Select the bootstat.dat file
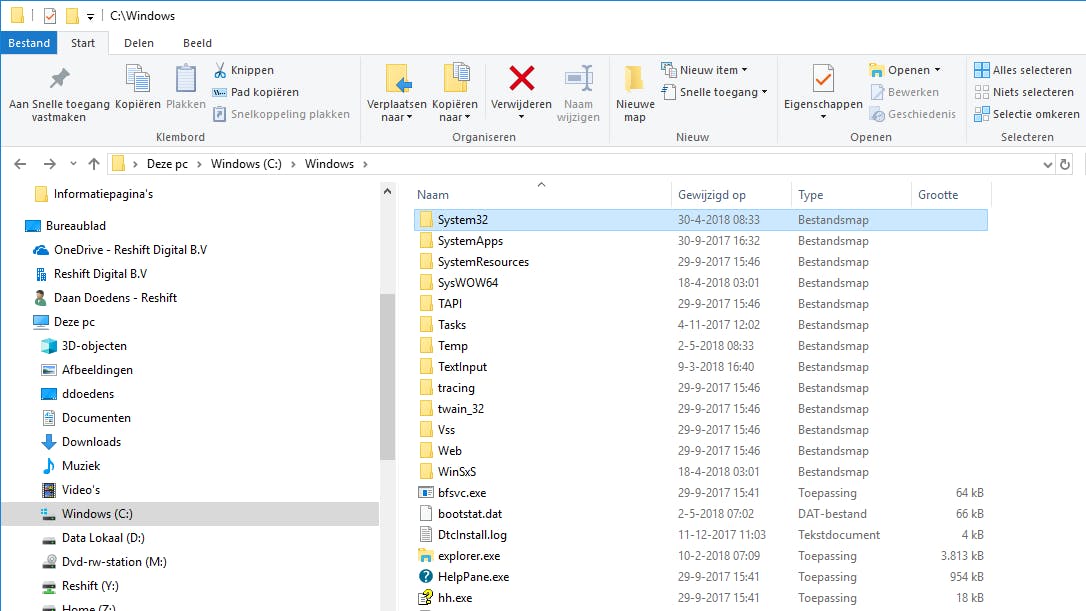Image resolution: width=1086 pixels, height=611 pixels. pos(470,514)
